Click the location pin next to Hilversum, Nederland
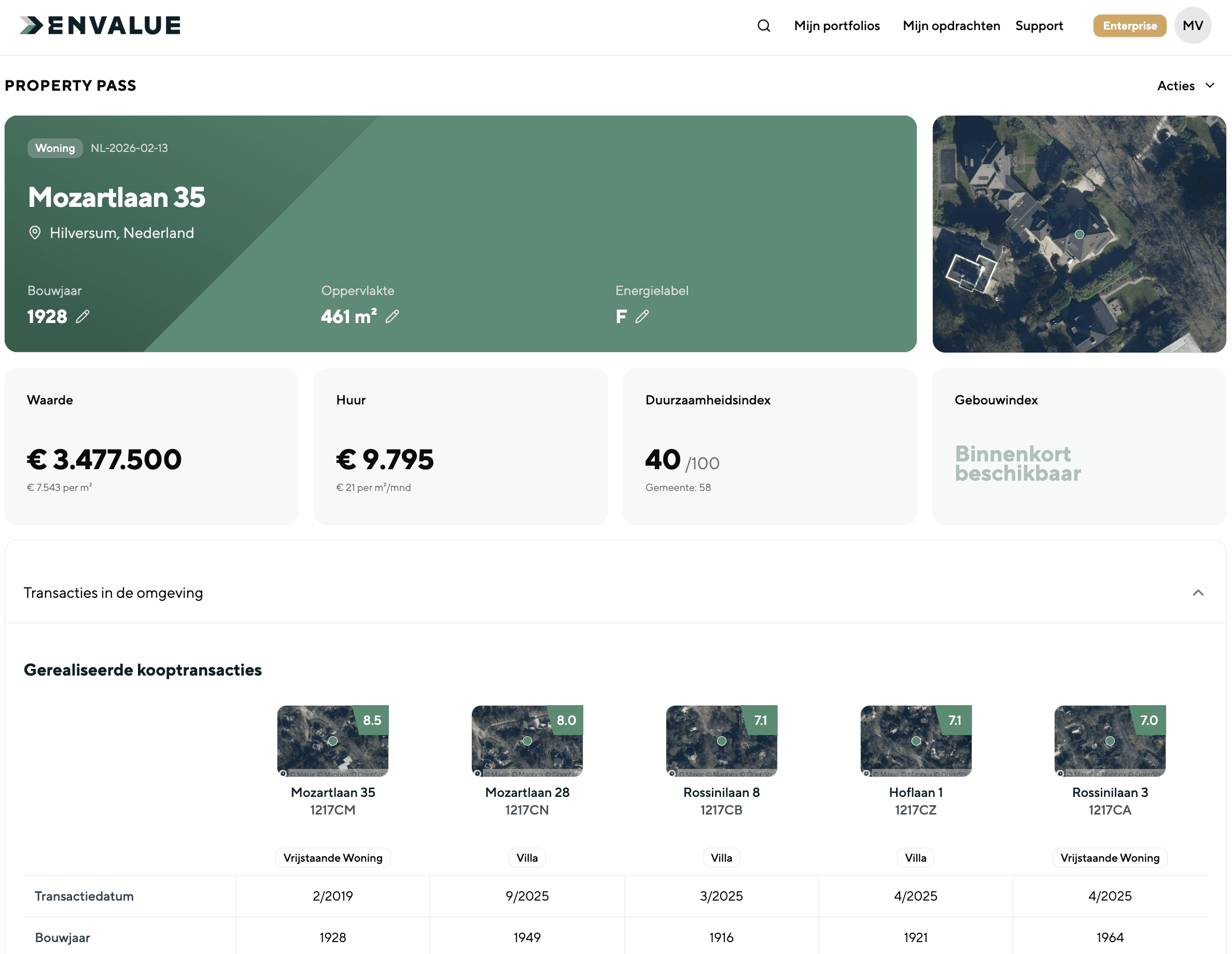Viewport: 1232px width, 954px height. [x=35, y=232]
